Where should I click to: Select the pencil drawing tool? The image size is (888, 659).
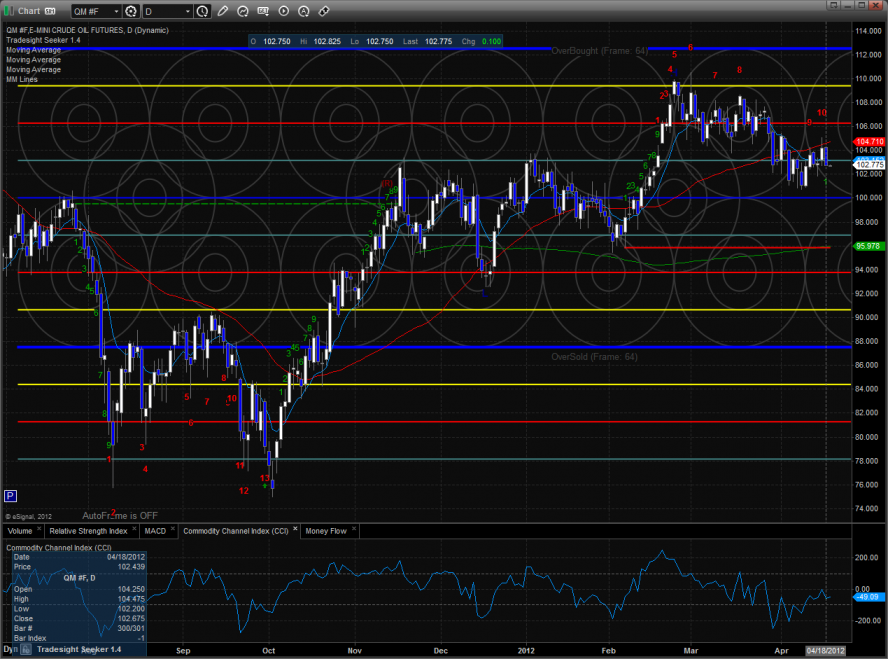coord(222,12)
